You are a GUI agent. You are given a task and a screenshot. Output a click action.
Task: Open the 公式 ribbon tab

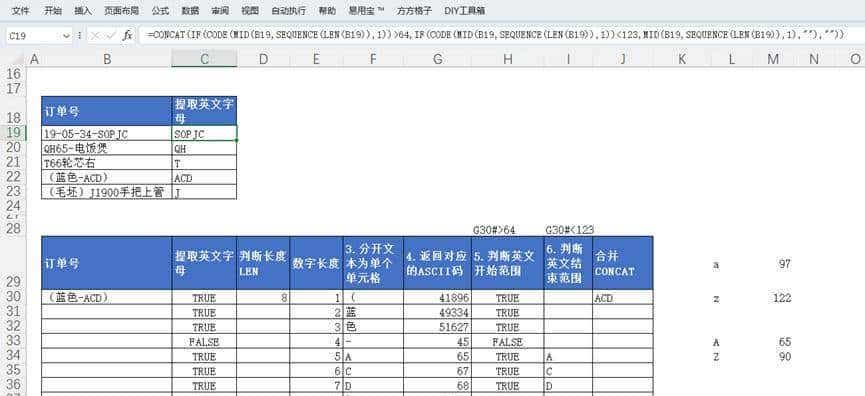(160, 10)
